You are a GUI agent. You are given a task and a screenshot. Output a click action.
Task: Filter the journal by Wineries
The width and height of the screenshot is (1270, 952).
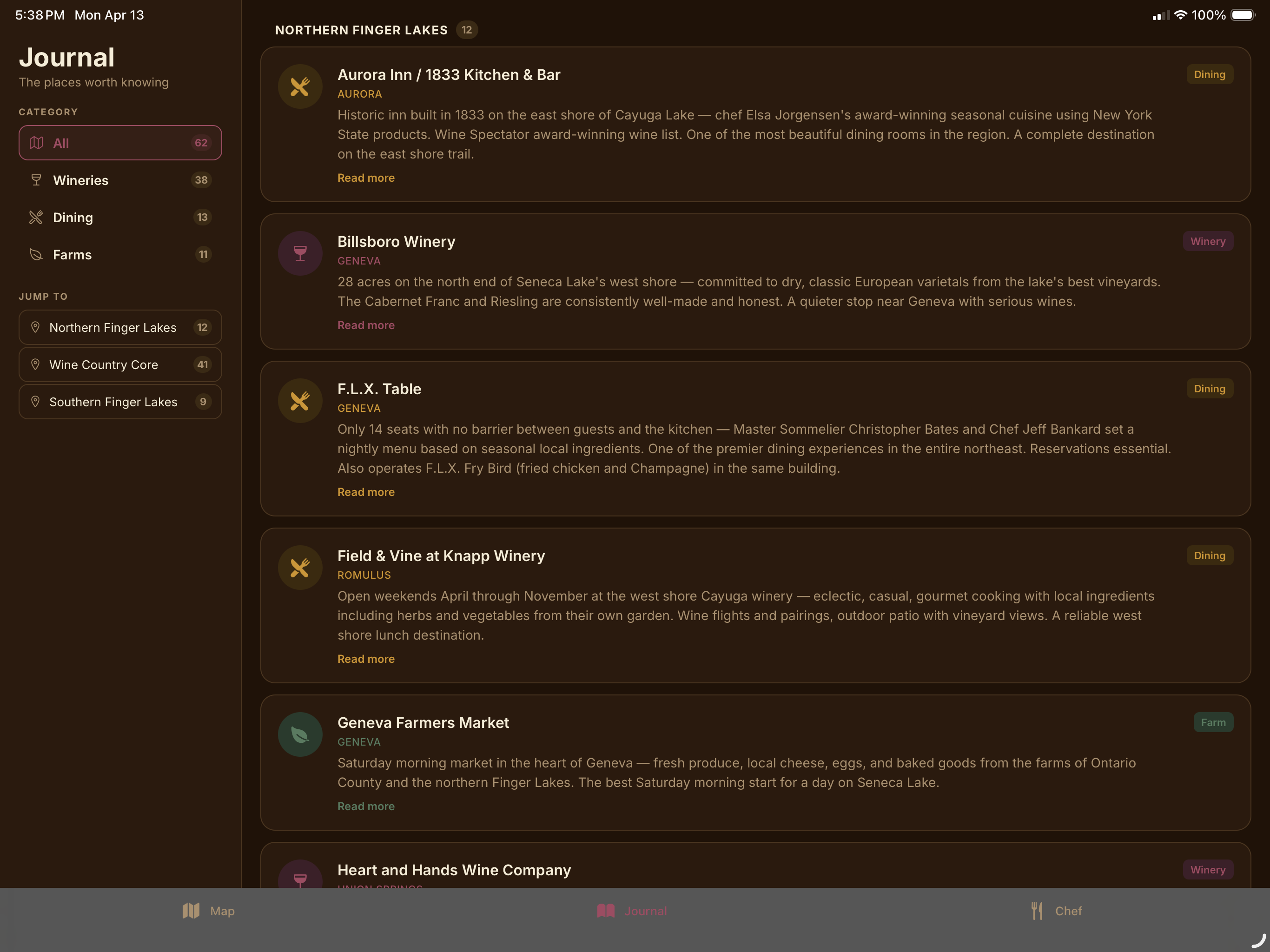tap(120, 180)
